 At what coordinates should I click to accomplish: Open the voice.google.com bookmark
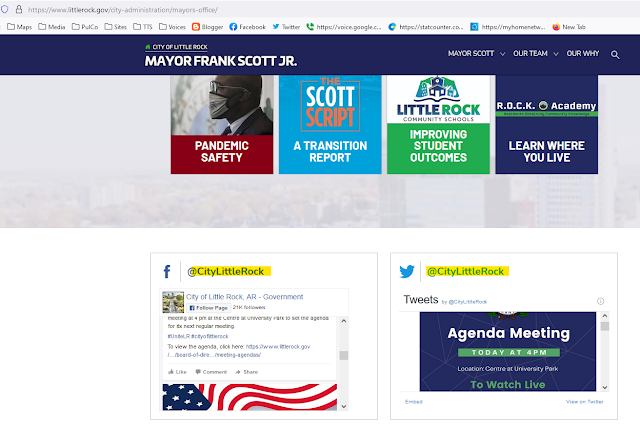click(344, 27)
